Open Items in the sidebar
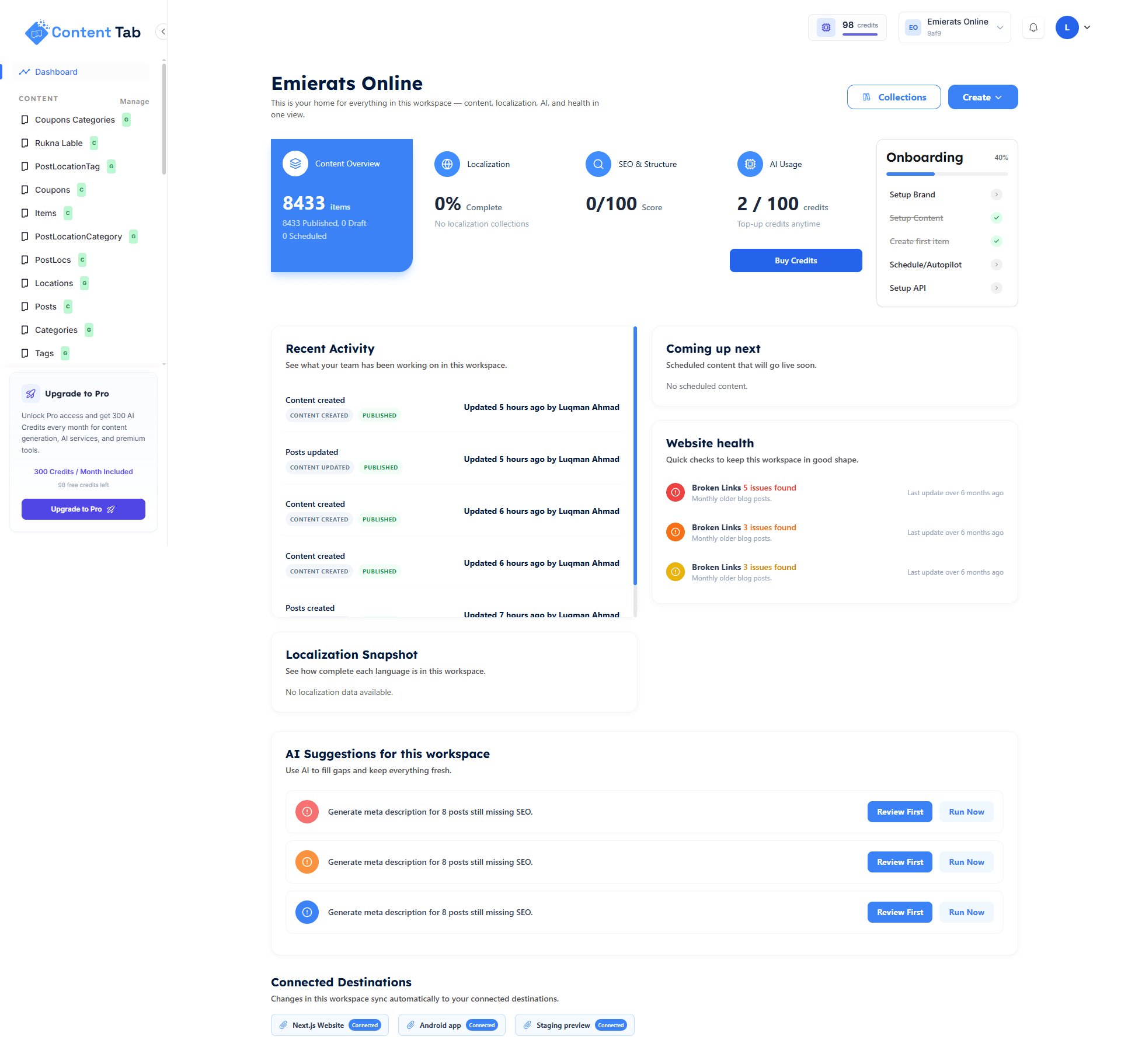Image resolution: width=1121 pixels, height=1064 pixels. click(x=46, y=213)
